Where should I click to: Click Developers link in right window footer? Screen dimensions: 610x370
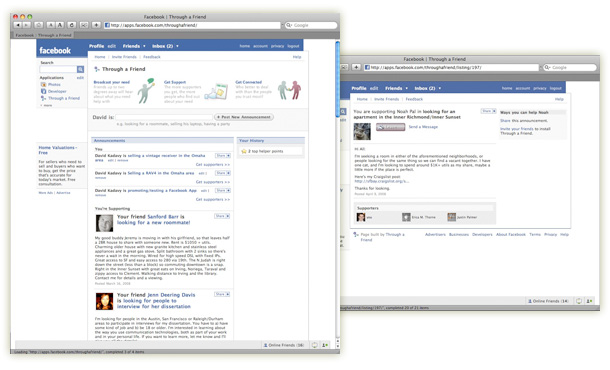[x=482, y=235]
